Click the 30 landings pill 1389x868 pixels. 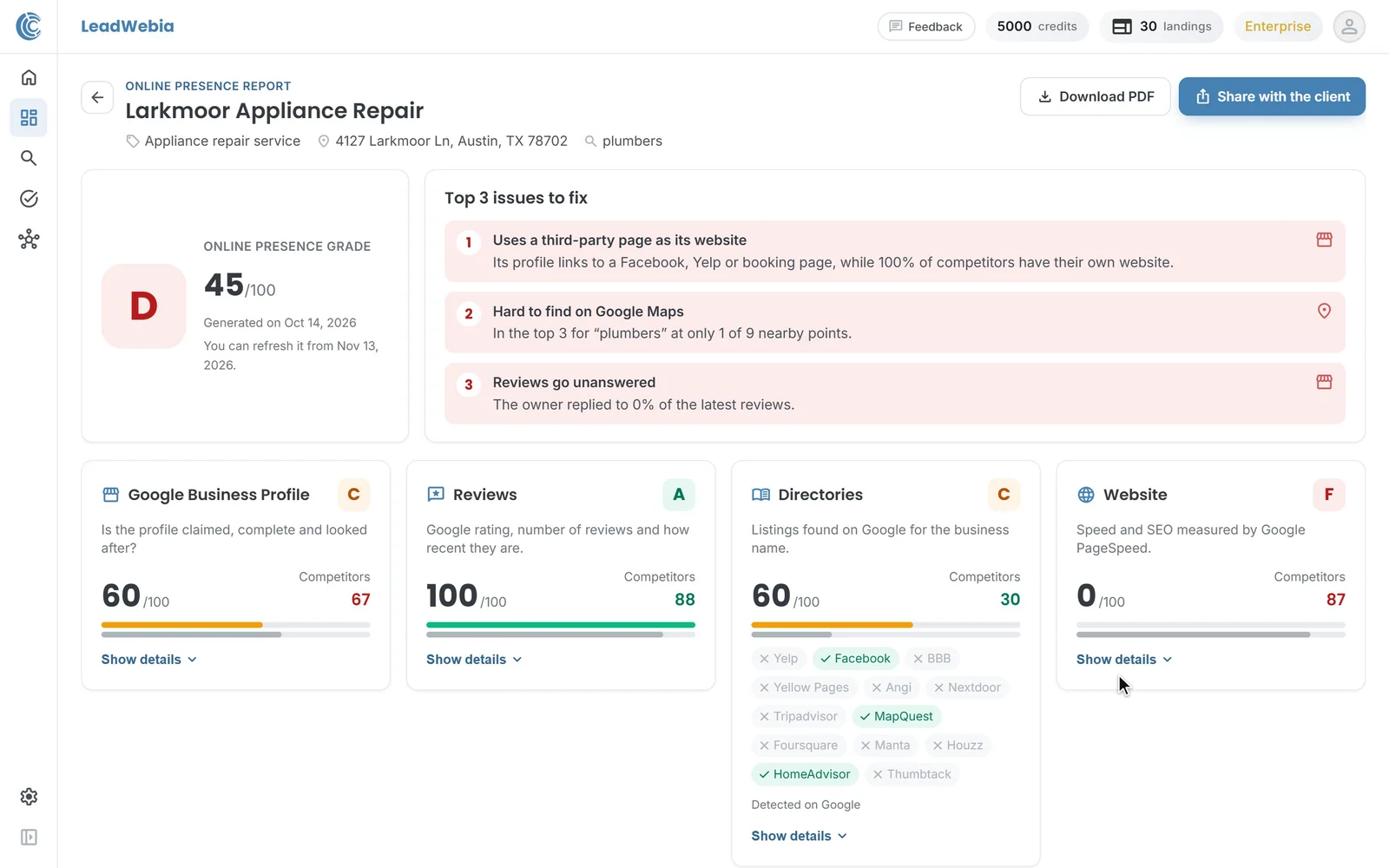click(1162, 26)
